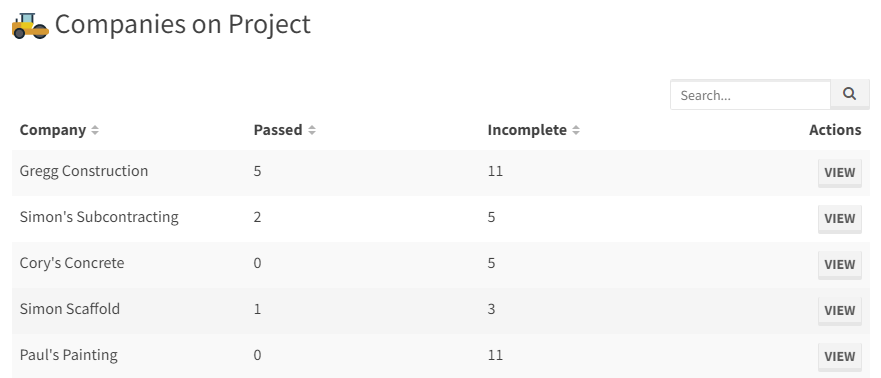Screen dimensions: 881x378
Task: Click the magnifying glass search icon
Action: (x=850, y=94)
